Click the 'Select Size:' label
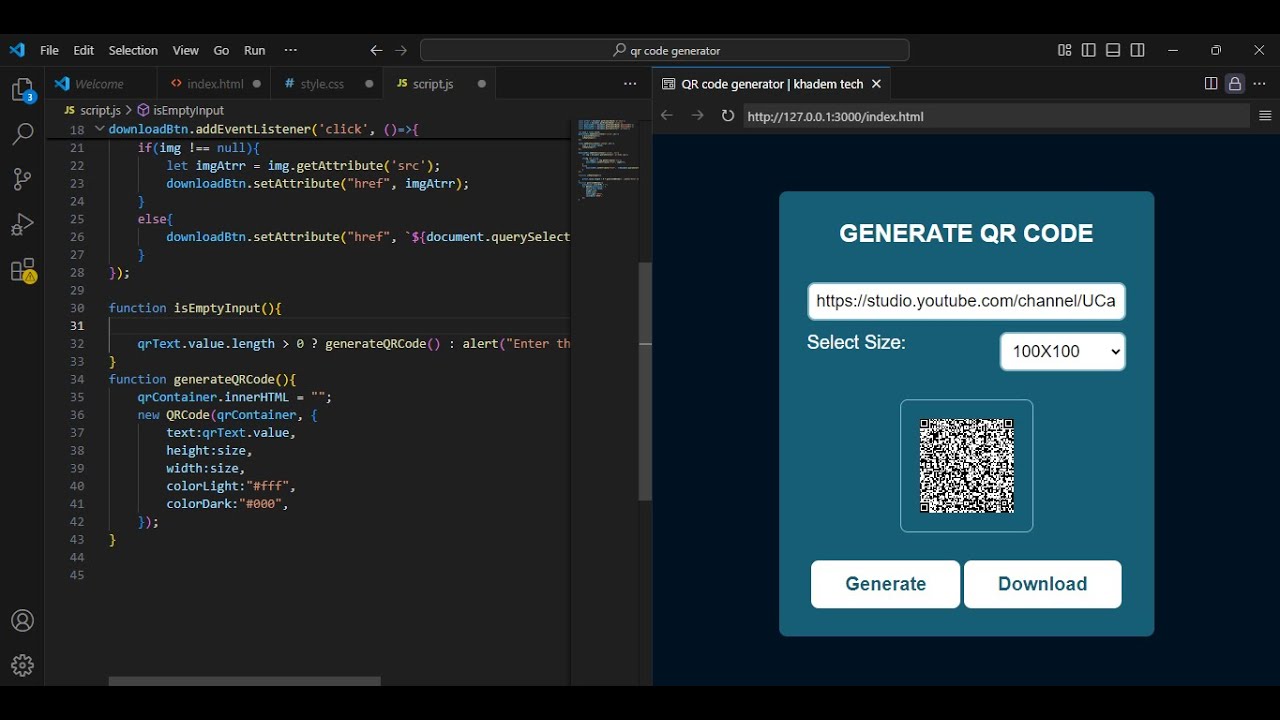This screenshot has width=1280, height=720. [x=856, y=343]
